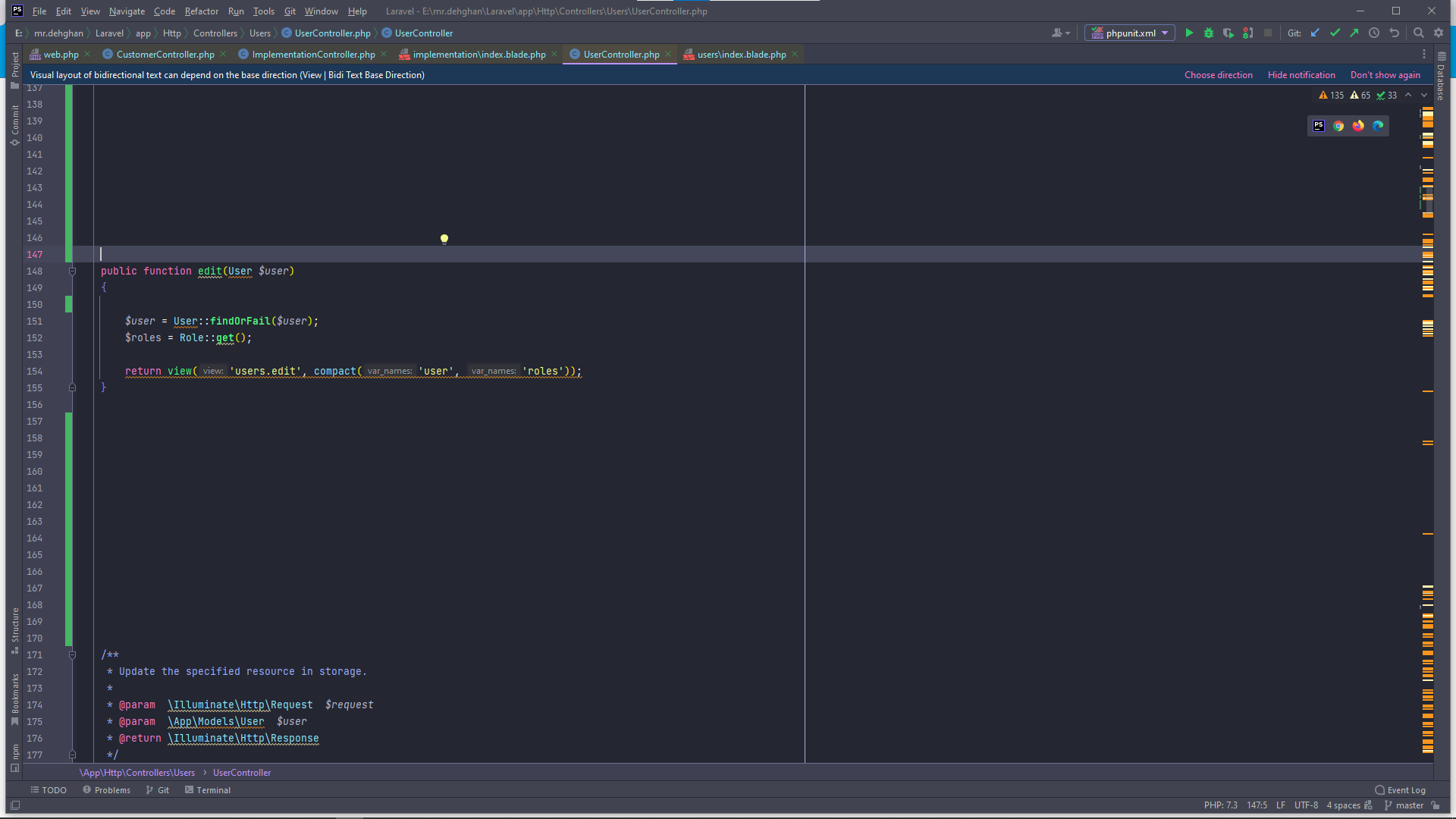
Task: Open inspections widget showing 135 warnings
Action: [1357, 96]
